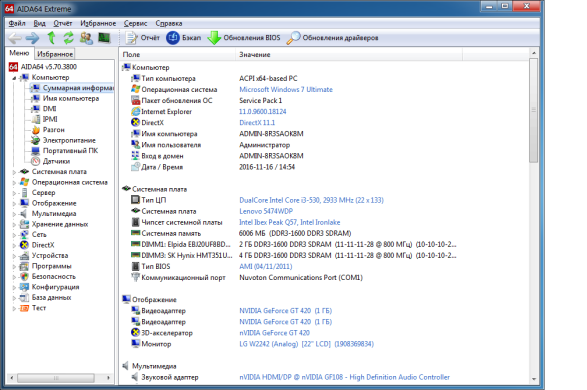
Task: Switch to the Меню tab
Action: tap(19, 53)
